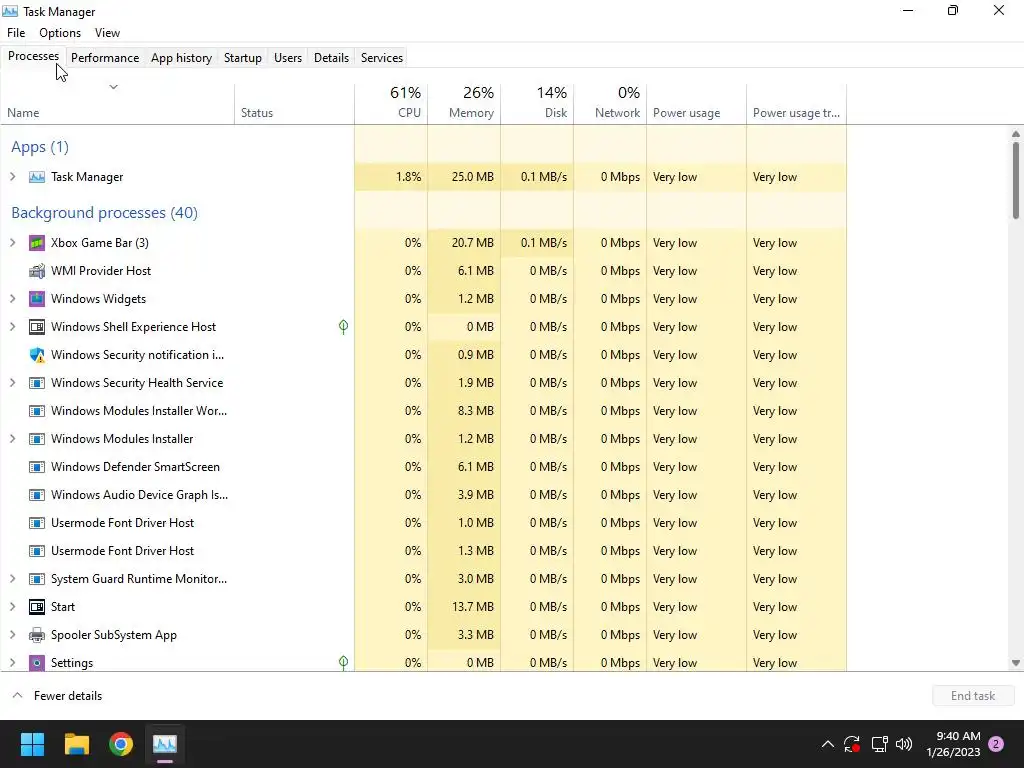Click the Apps (1) group heading

click(40, 147)
